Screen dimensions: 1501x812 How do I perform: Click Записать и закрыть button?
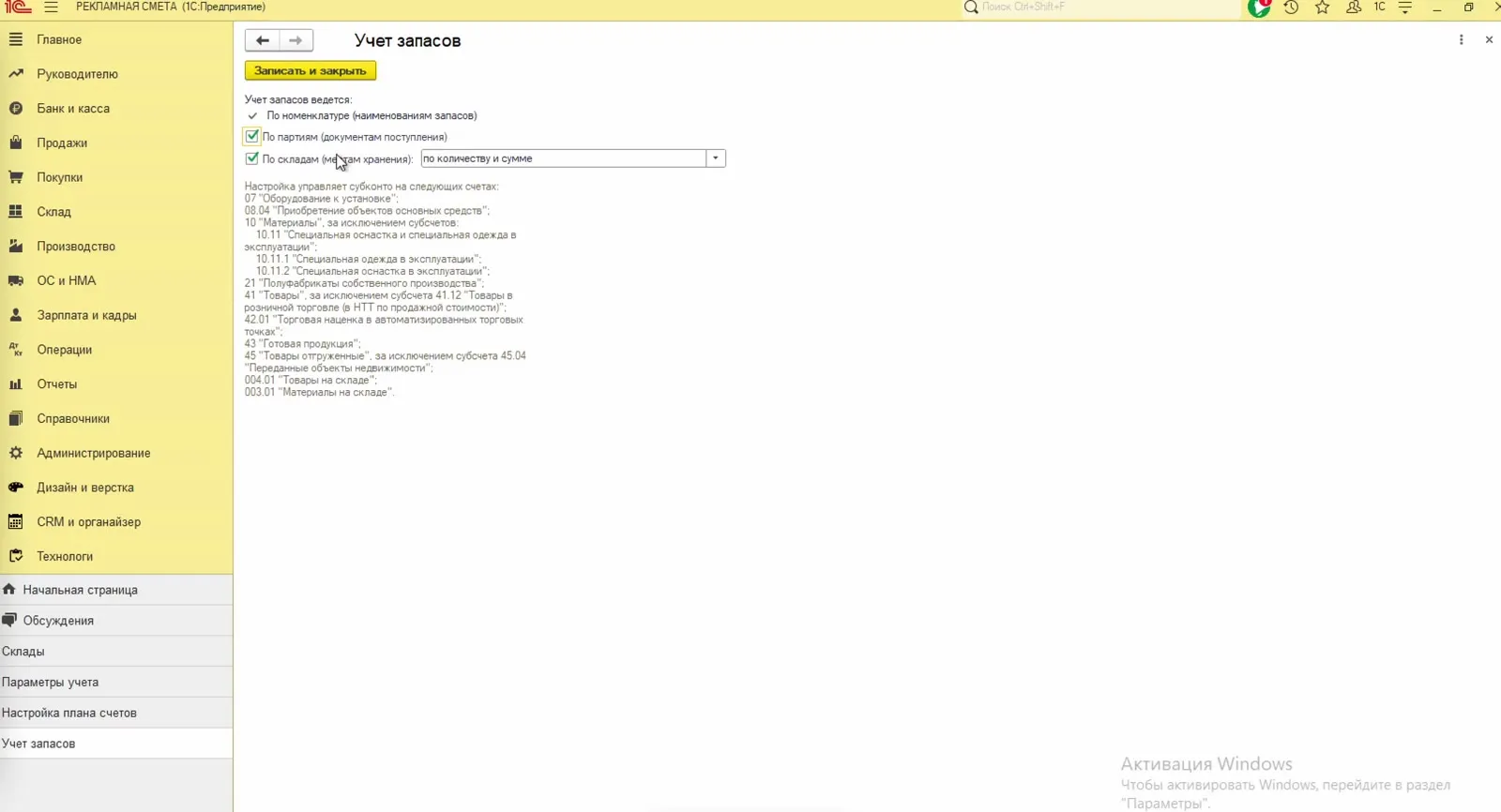tap(311, 70)
